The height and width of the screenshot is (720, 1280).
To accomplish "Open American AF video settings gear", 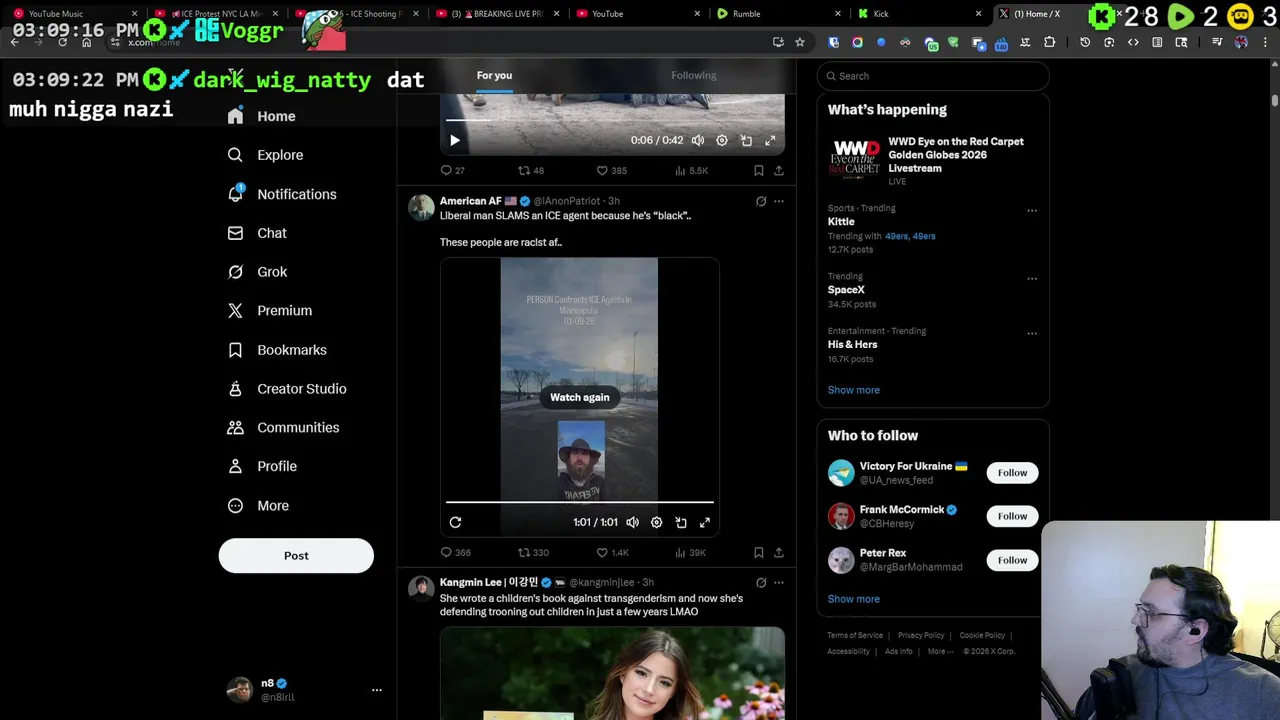I will click(657, 522).
